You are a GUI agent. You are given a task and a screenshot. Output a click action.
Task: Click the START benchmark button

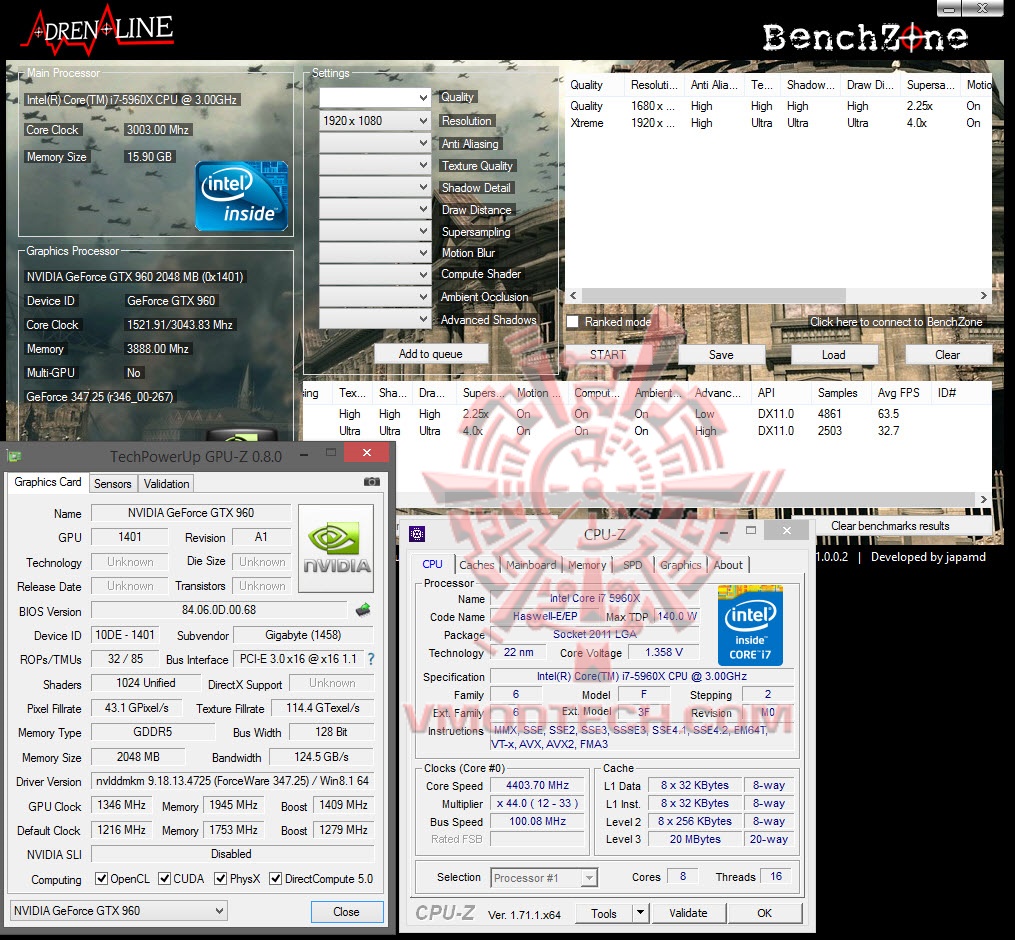pos(608,355)
